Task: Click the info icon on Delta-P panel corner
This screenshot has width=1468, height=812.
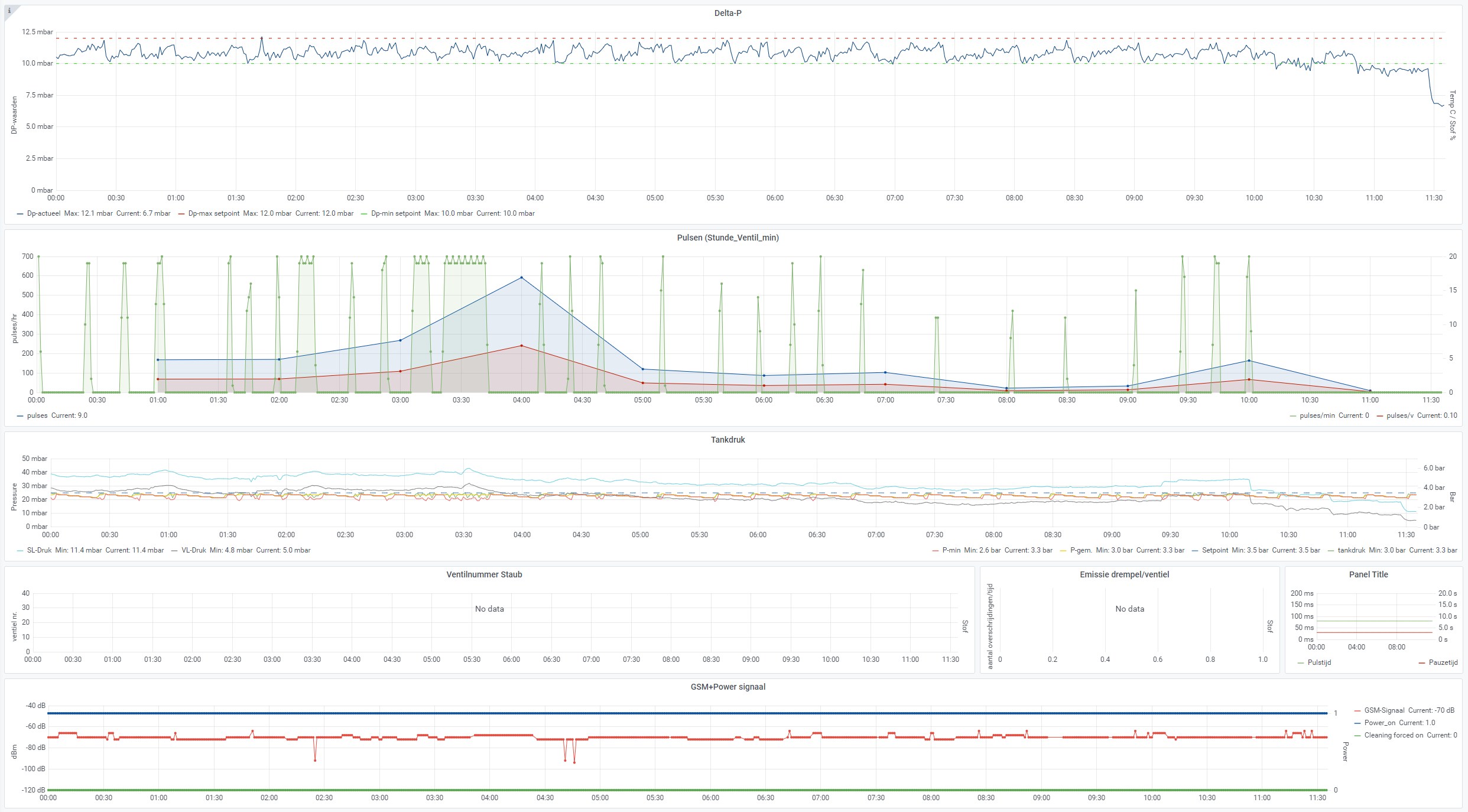Action: pyautogui.click(x=9, y=10)
